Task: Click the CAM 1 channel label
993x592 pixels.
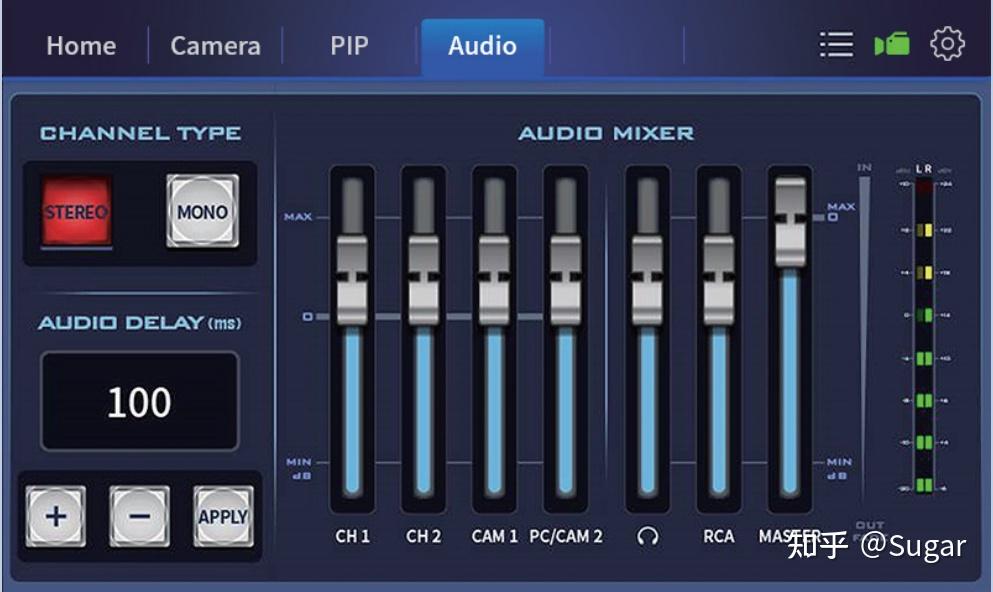Action: [x=495, y=536]
